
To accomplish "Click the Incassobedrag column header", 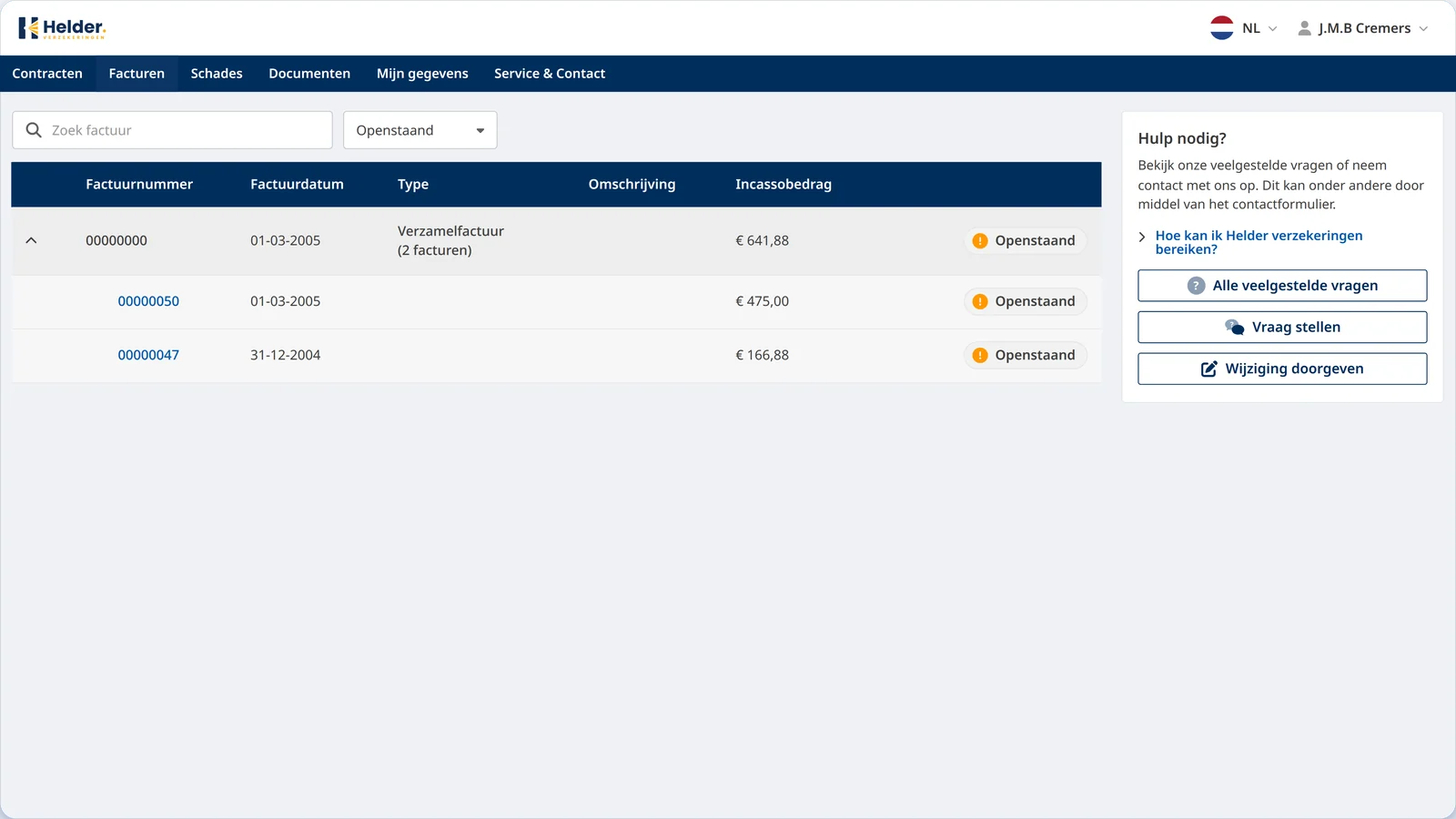I will tap(784, 184).
